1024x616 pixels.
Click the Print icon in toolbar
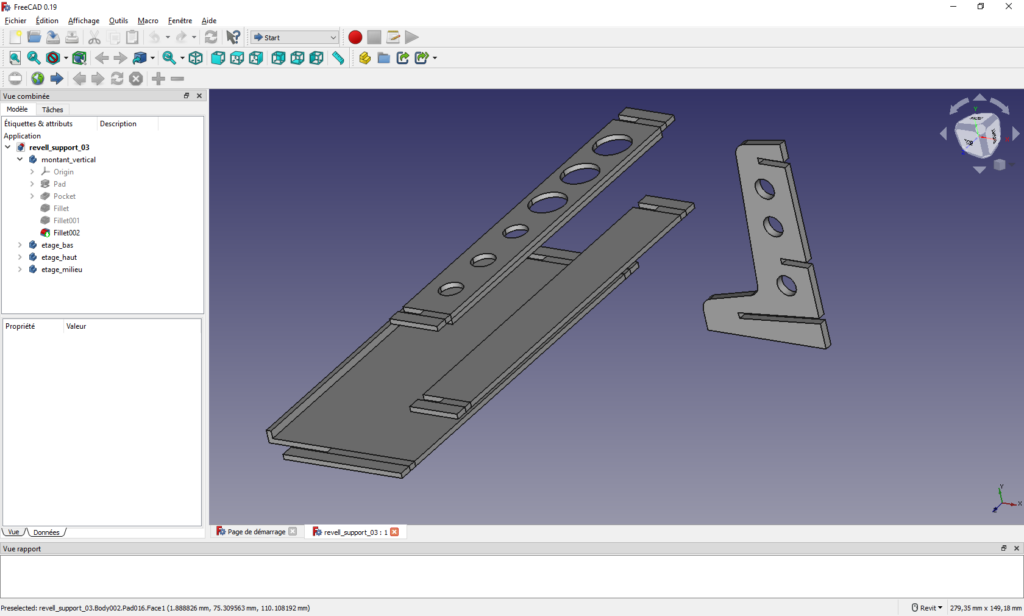pos(72,37)
